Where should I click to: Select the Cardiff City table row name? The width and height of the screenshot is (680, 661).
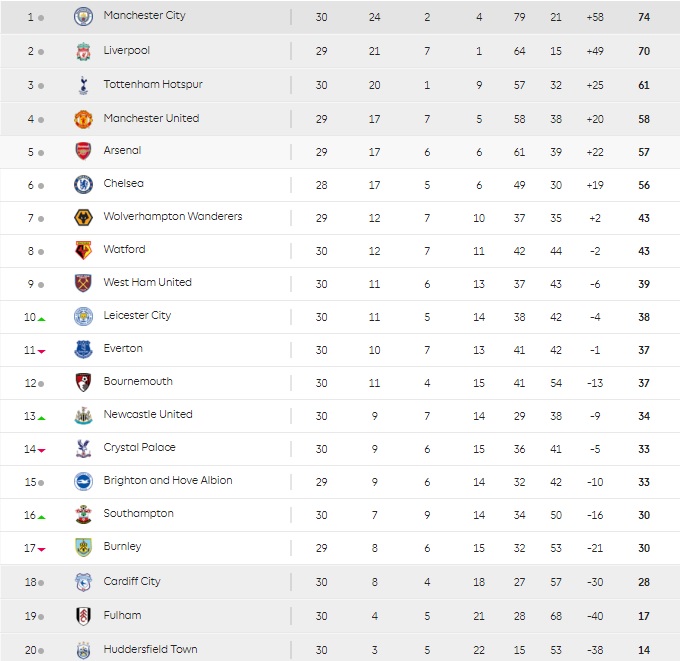pyautogui.click(x=132, y=582)
